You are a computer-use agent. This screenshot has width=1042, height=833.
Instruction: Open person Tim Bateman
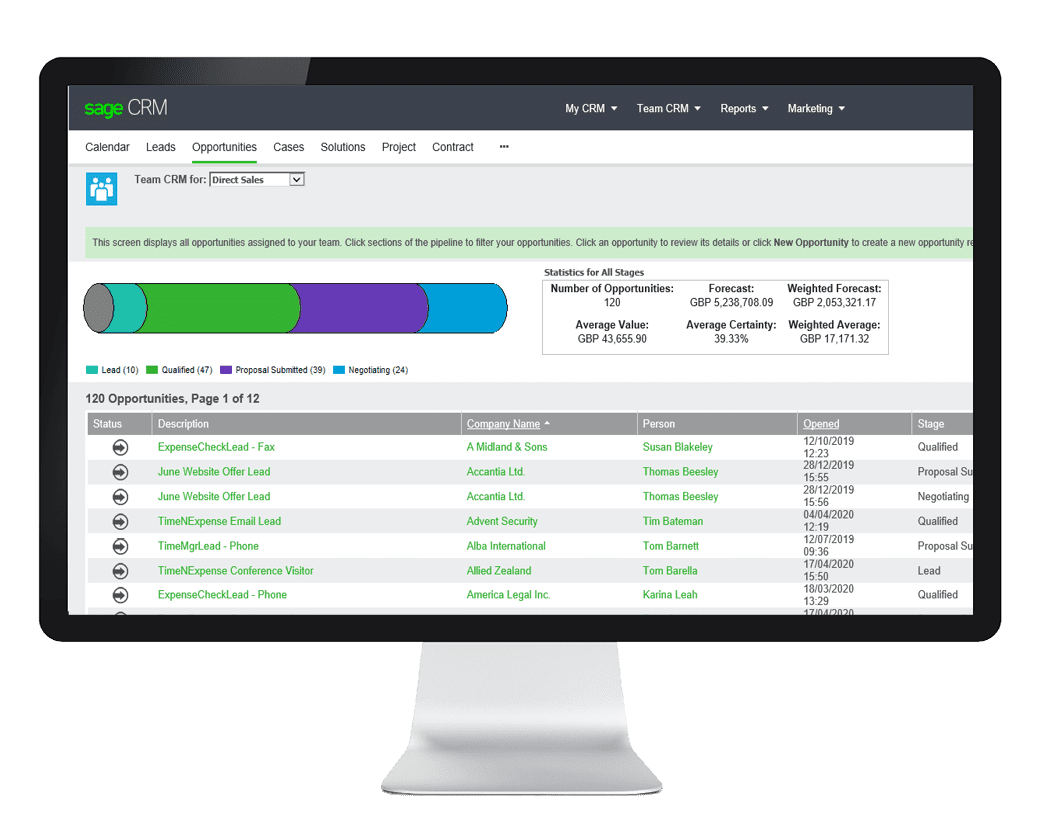coord(673,521)
